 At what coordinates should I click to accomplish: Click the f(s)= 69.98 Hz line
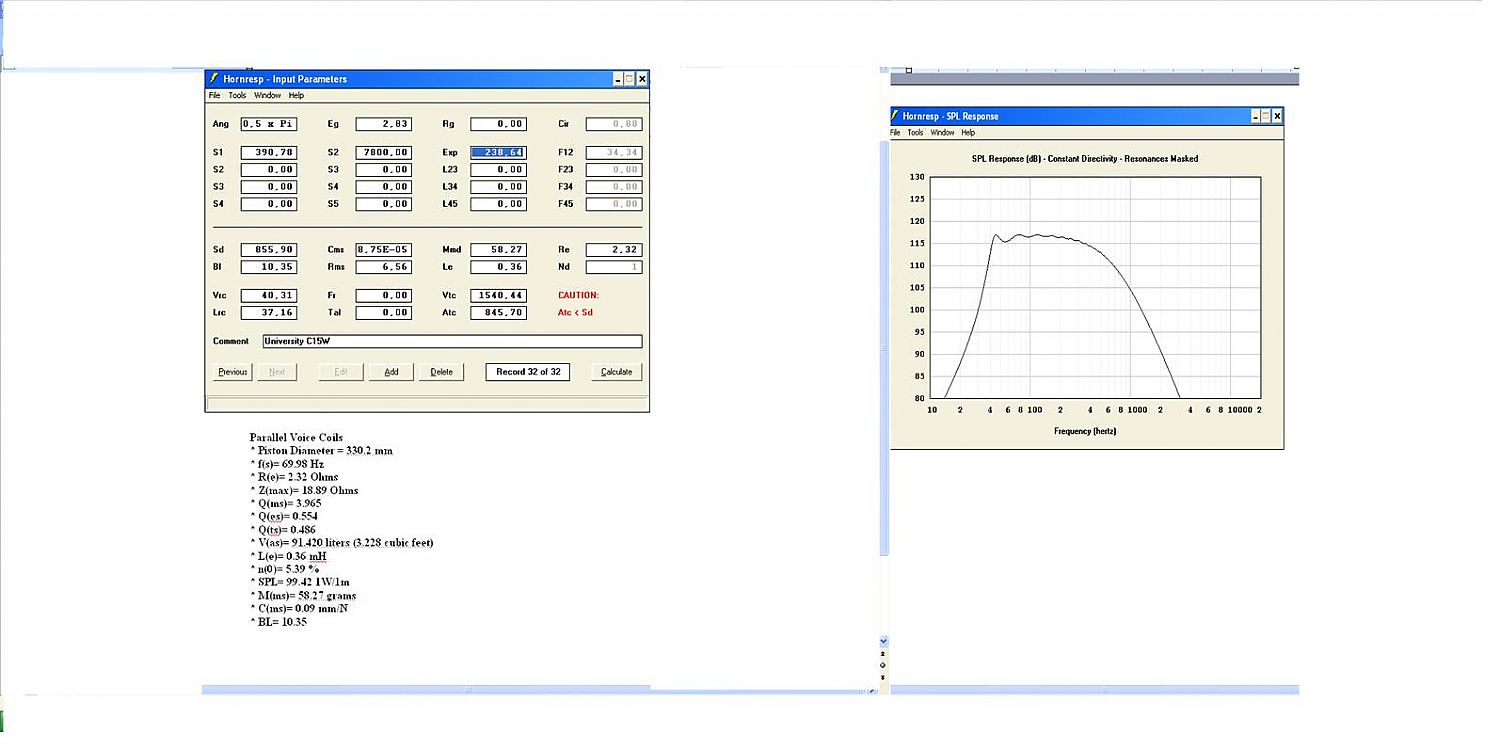pos(287,464)
